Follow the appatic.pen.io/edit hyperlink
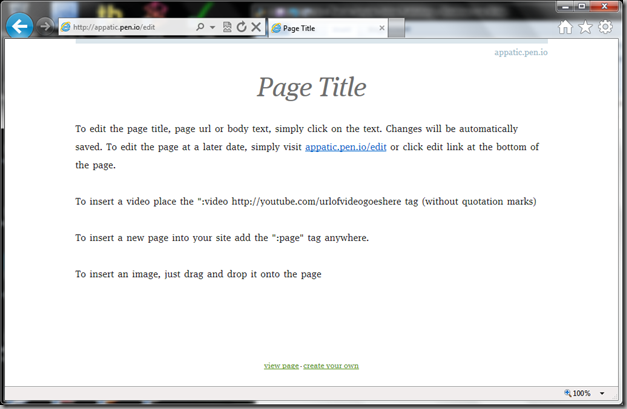This screenshot has width=627, height=409. pyautogui.click(x=345, y=147)
